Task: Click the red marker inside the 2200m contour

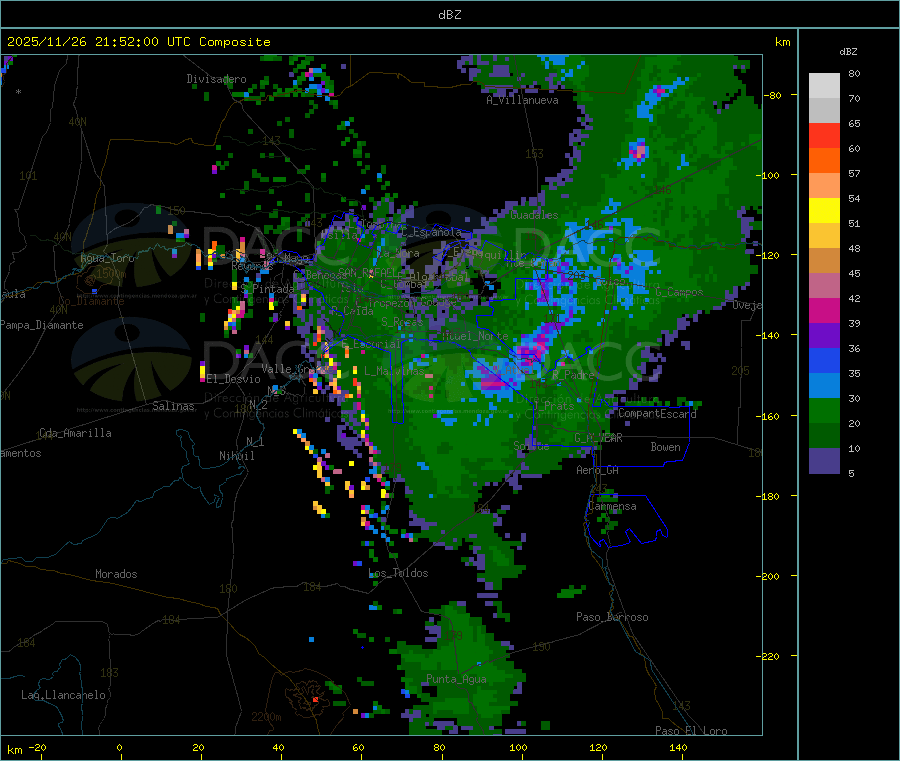Action: click(x=315, y=699)
